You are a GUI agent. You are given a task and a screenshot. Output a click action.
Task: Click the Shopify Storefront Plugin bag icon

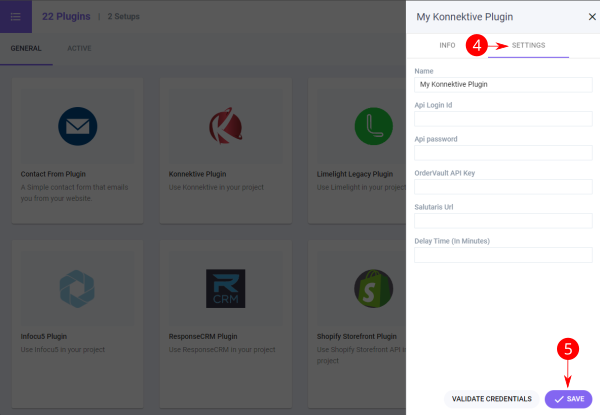(x=373, y=288)
